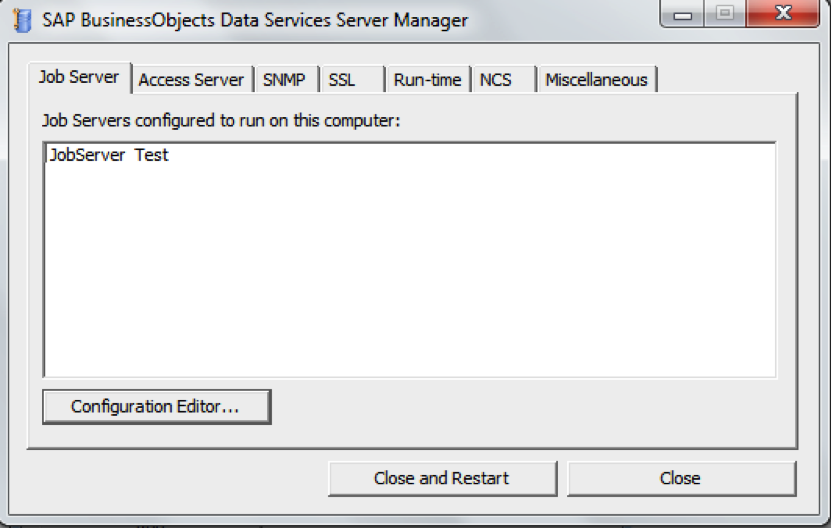Click the 'Job Servers configured to run' label
Image resolution: width=832 pixels, height=529 pixels.
pos(221,121)
